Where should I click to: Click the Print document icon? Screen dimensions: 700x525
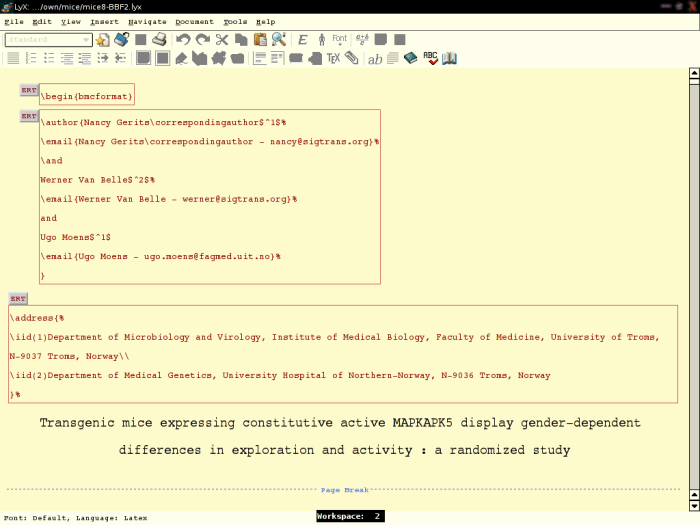(x=159, y=40)
